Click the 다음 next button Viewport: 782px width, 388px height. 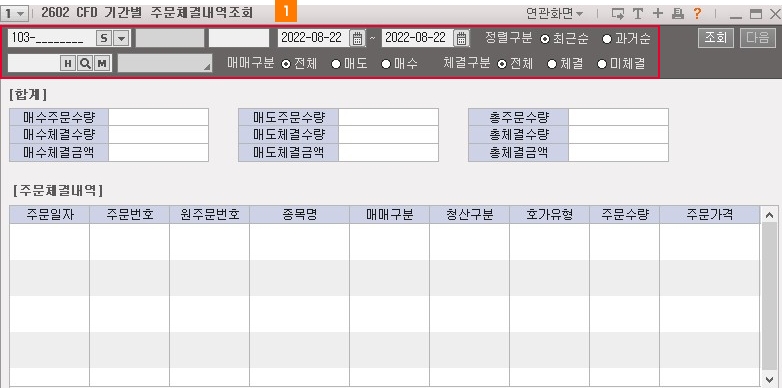(x=758, y=38)
